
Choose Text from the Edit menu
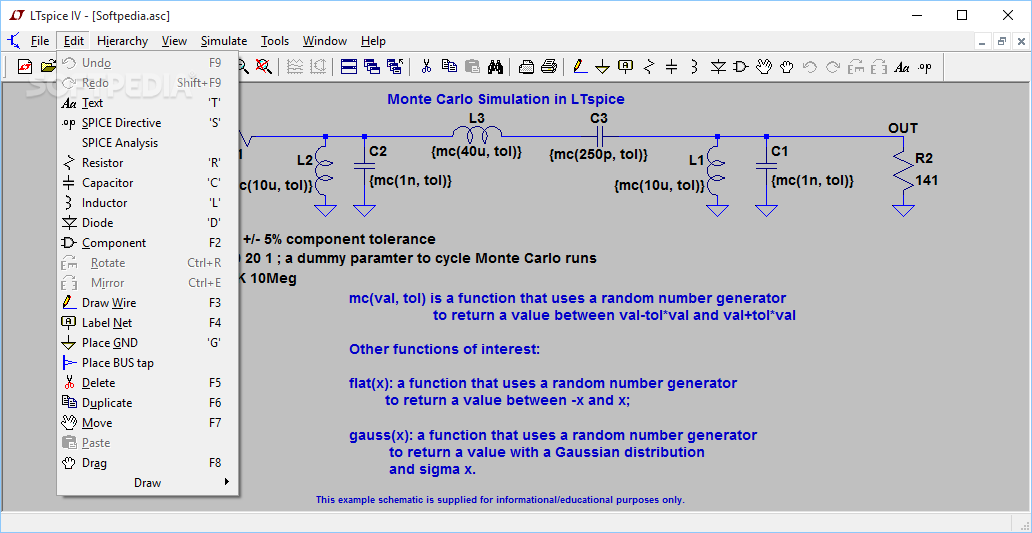click(147, 103)
